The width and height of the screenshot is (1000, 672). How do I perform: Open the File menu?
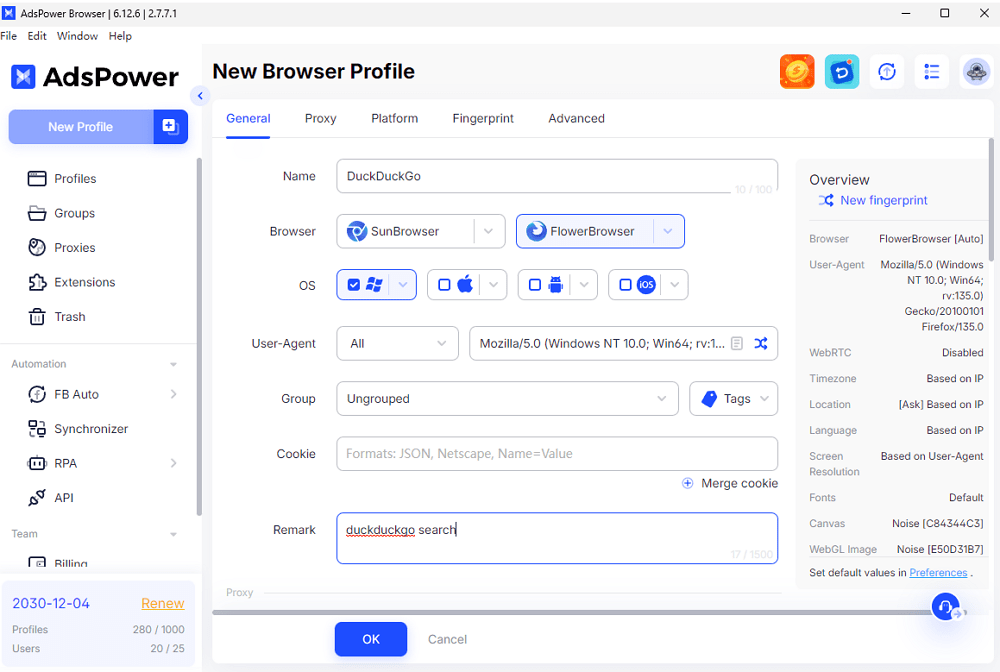point(9,36)
